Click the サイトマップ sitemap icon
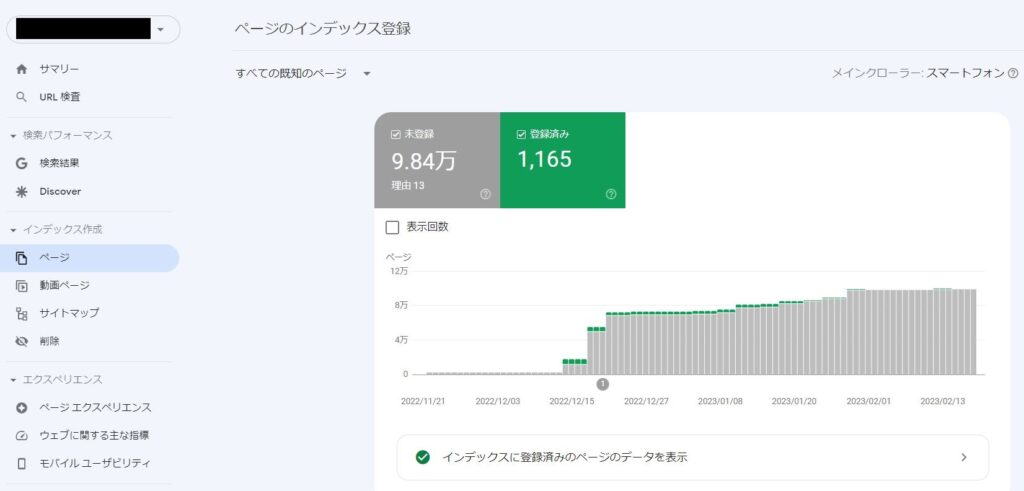This screenshot has width=1024, height=491. [x=22, y=313]
